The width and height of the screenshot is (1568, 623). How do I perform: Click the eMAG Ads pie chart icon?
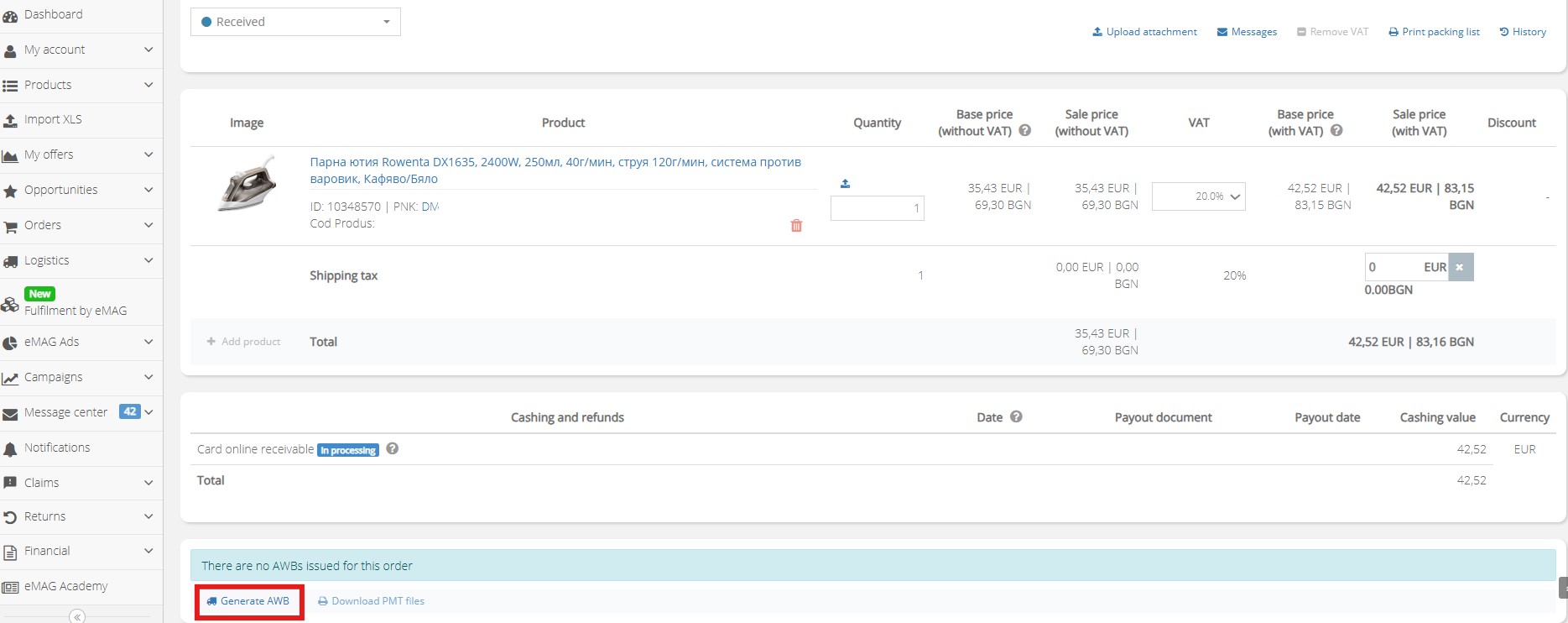point(10,343)
